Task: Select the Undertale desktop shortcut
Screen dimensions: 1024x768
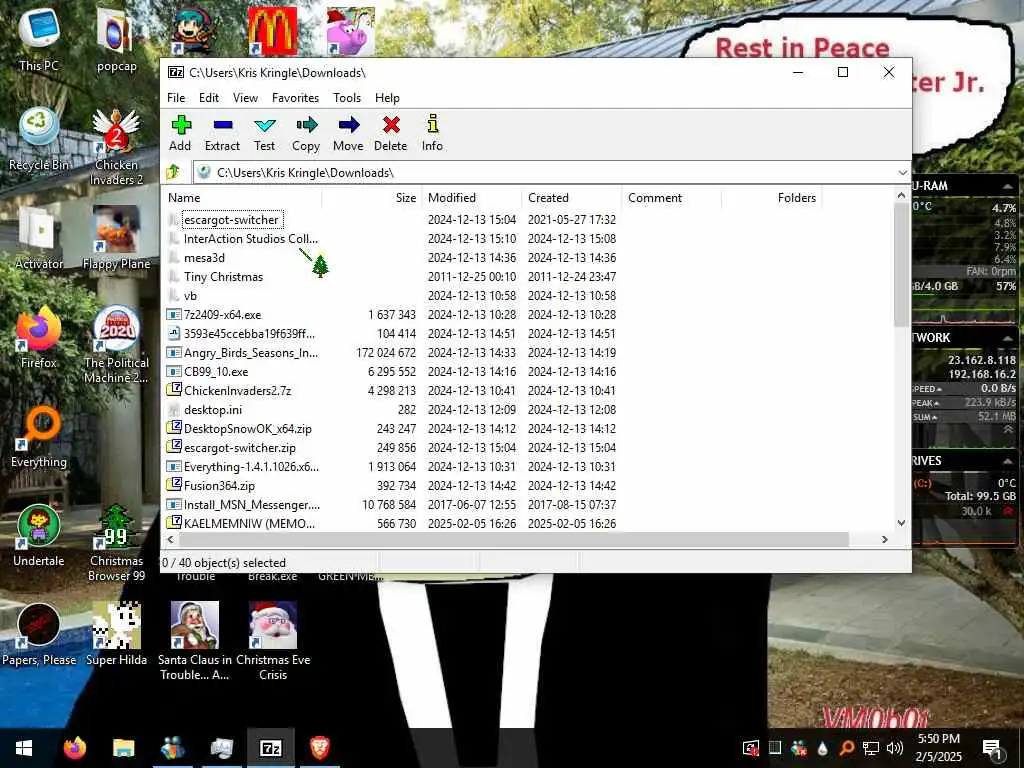Action: 39,536
